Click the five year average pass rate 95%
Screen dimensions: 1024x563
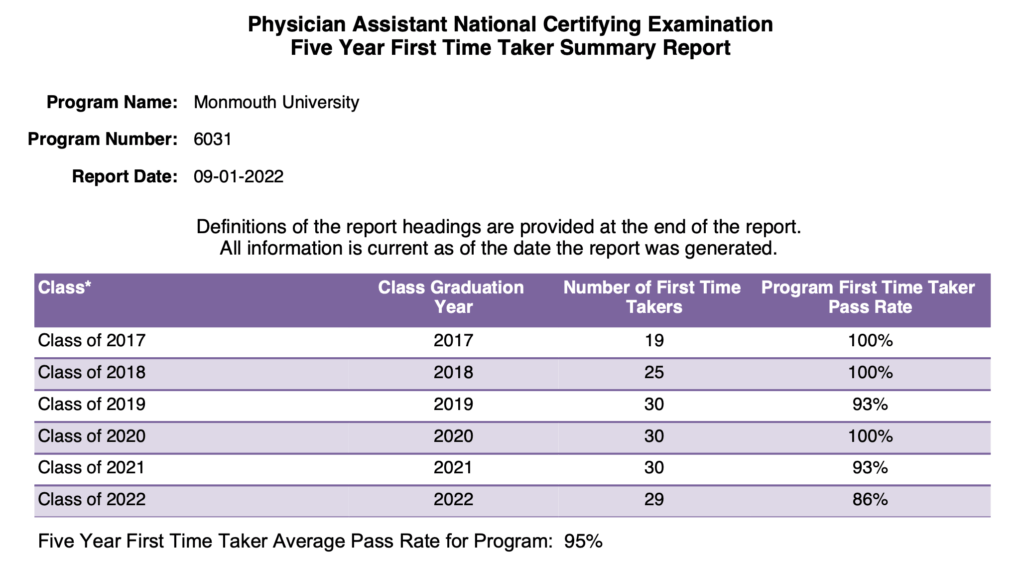point(583,542)
